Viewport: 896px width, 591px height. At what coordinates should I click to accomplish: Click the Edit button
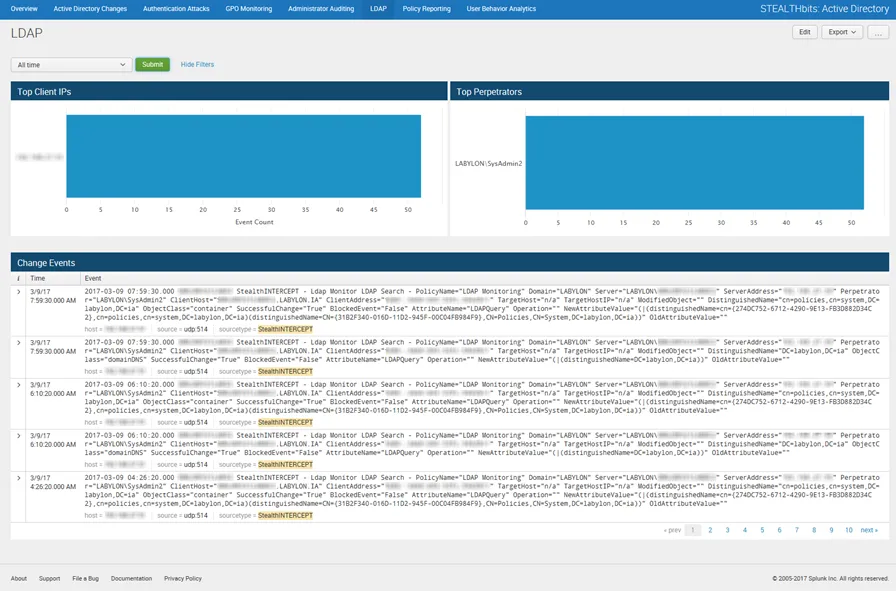point(805,32)
